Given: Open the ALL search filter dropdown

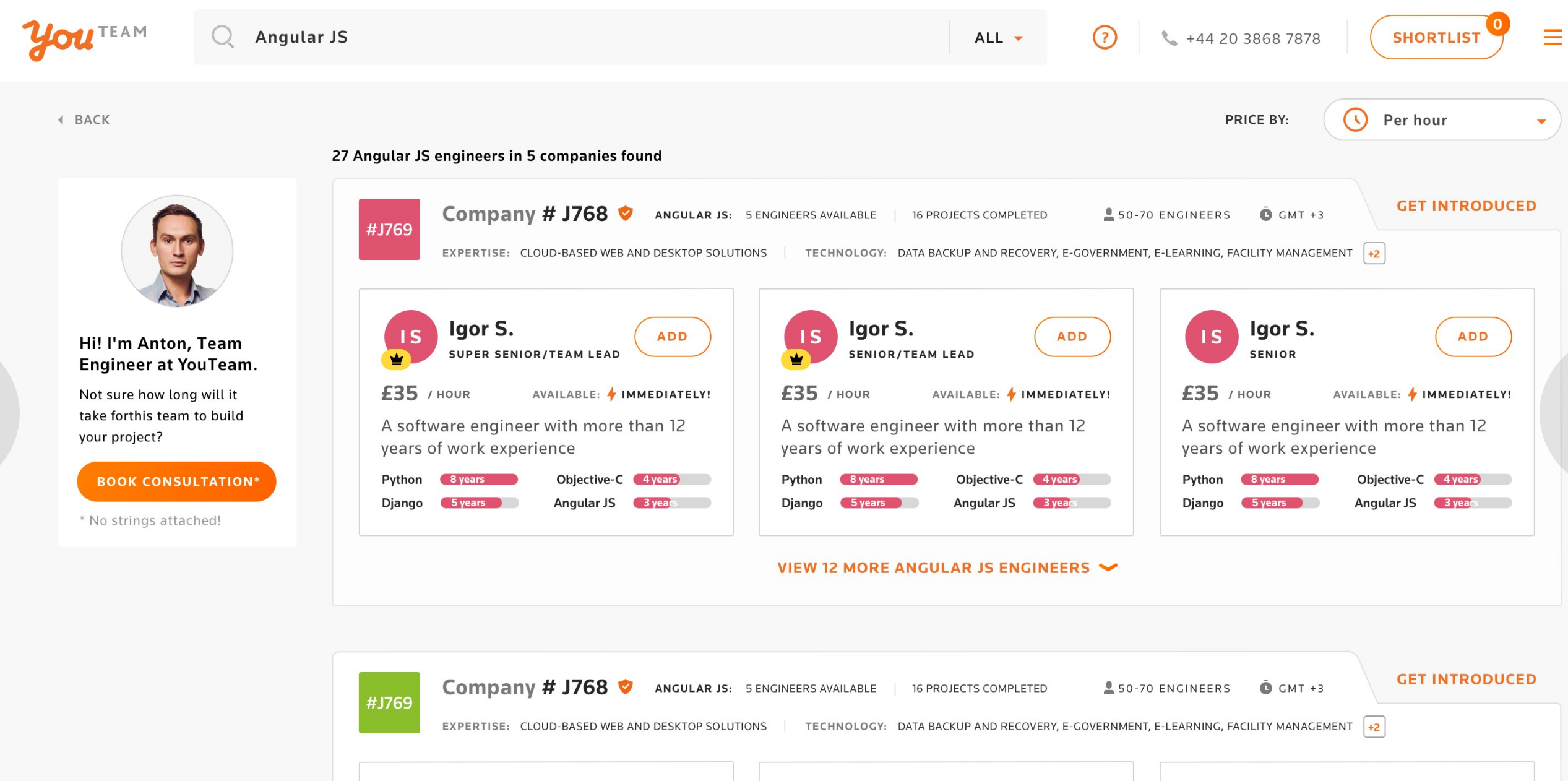Looking at the screenshot, I should point(999,38).
